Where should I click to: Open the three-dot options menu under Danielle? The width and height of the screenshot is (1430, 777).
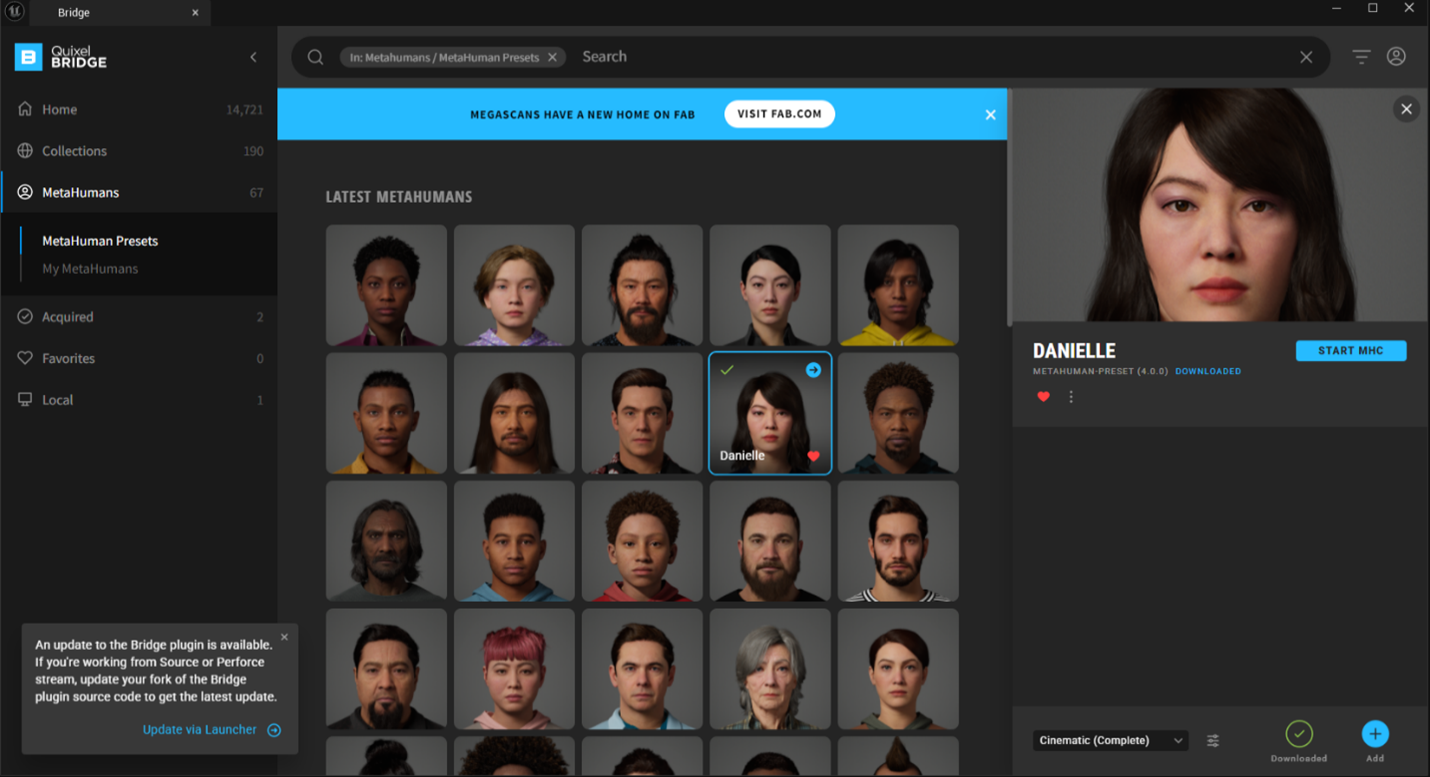click(x=1071, y=396)
